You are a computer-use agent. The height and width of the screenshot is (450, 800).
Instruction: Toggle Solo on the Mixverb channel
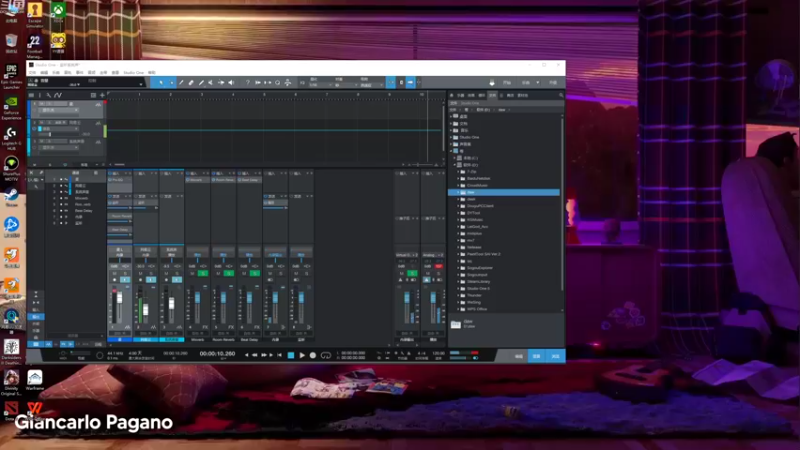click(x=203, y=273)
